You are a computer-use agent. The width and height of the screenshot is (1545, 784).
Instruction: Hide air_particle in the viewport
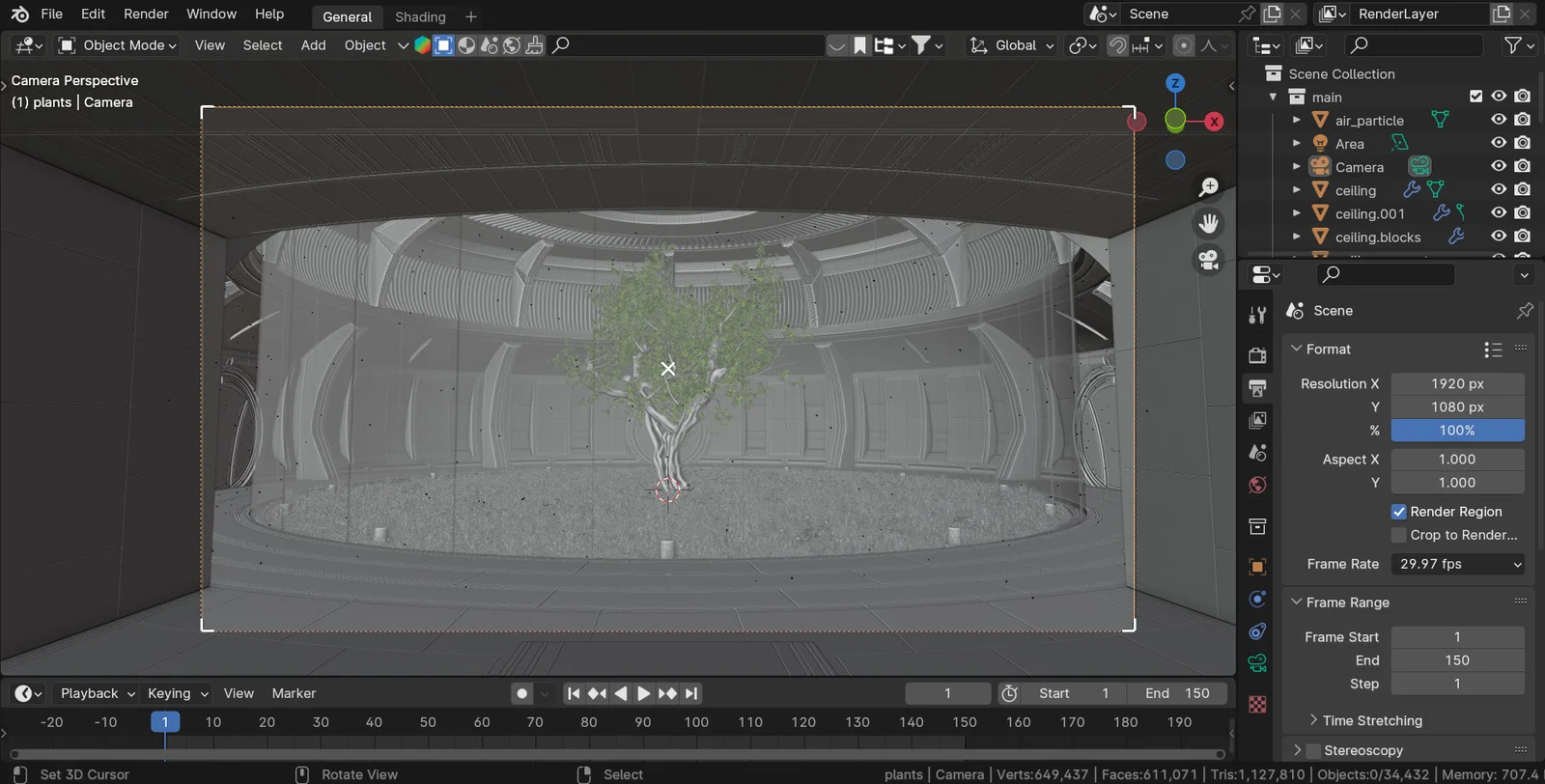[x=1499, y=120]
